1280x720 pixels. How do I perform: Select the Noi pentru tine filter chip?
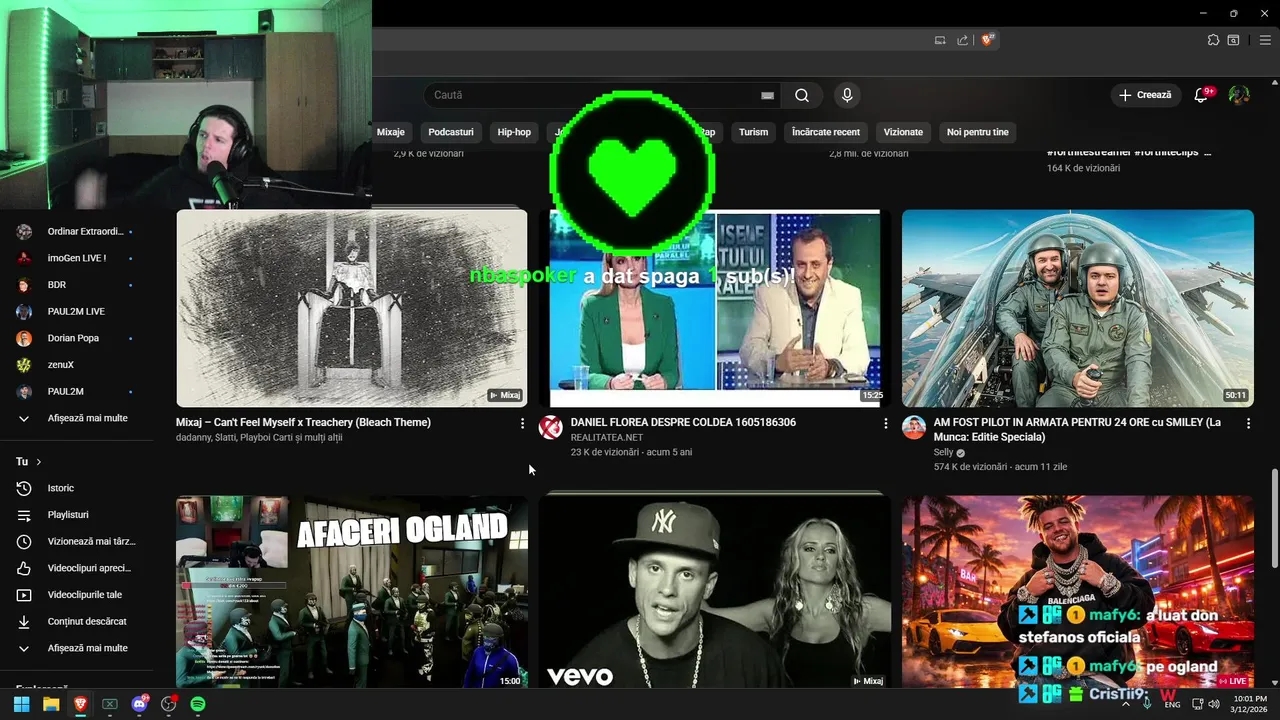pyautogui.click(x=978, y=132)
